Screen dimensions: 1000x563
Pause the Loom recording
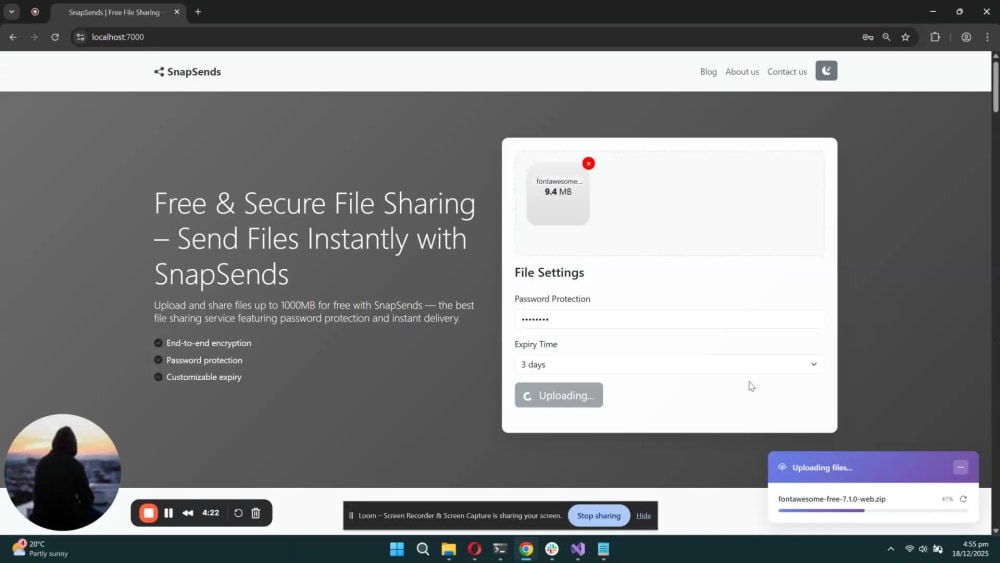tap(168, 513)
